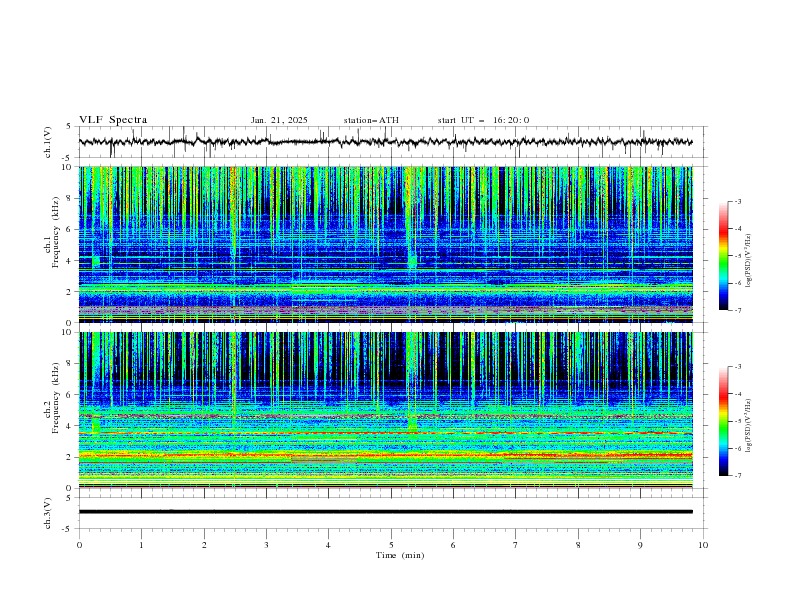This screenshot has width=792, height=612.
Task: Click time axis tick label "8"
Action: 578,545
